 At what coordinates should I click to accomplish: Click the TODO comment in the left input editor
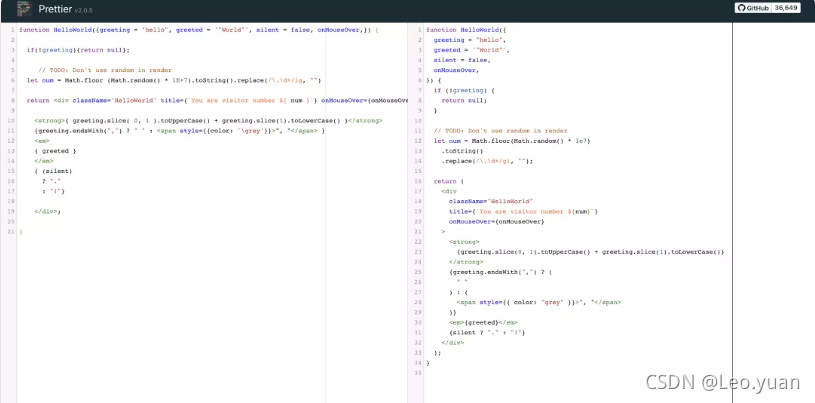point(105,70)
